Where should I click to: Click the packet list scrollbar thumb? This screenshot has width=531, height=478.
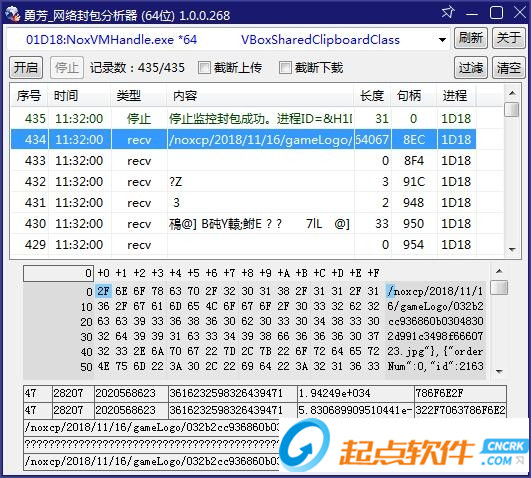512,109
